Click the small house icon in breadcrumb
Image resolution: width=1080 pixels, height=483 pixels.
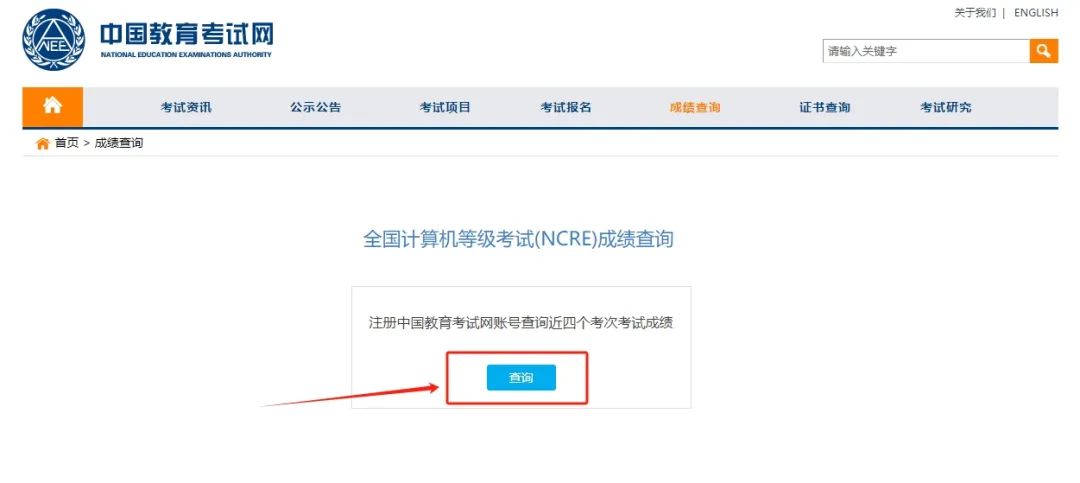click(43, 143)
